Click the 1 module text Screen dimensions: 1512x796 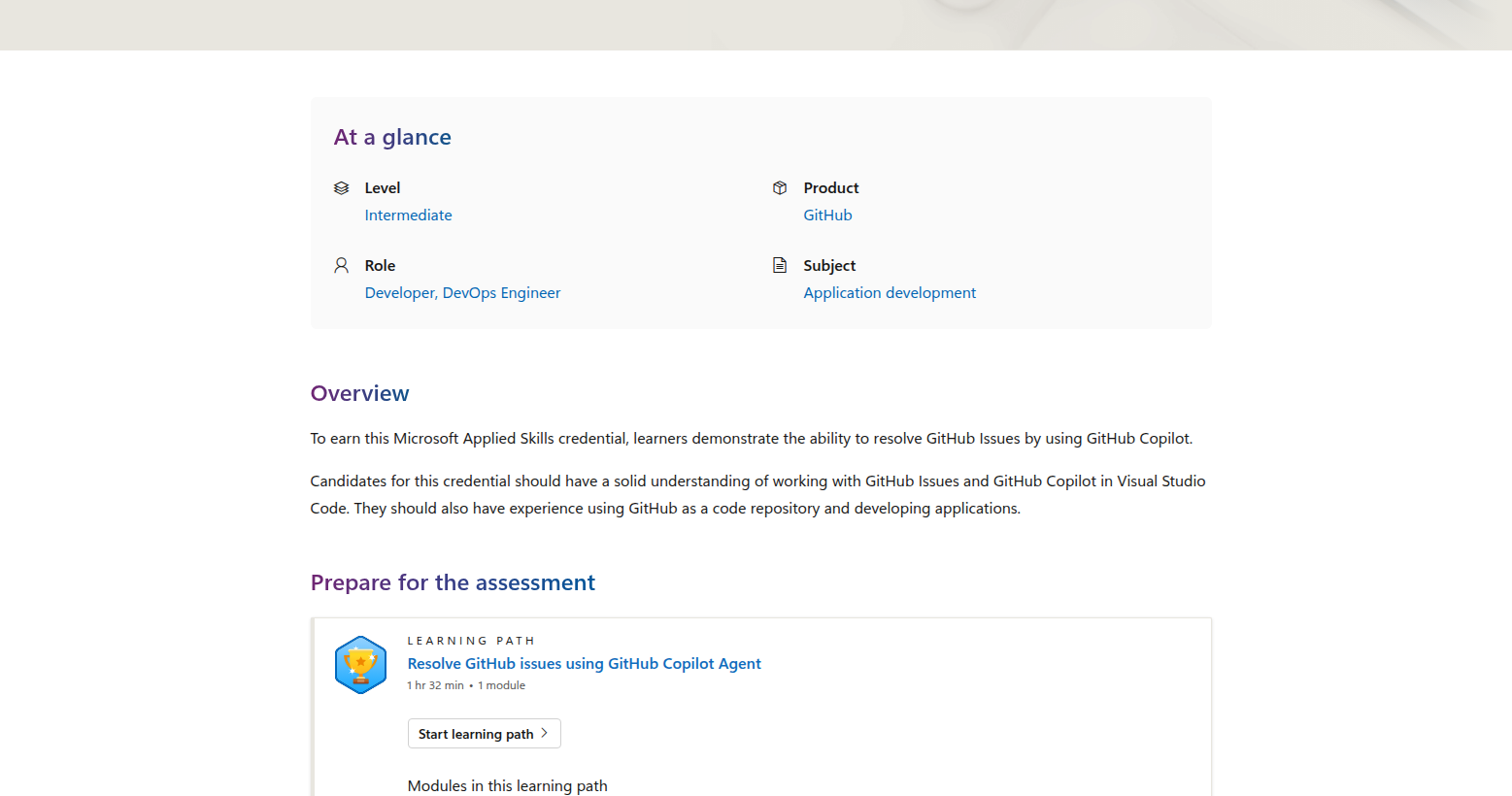(x=501, y=685)
